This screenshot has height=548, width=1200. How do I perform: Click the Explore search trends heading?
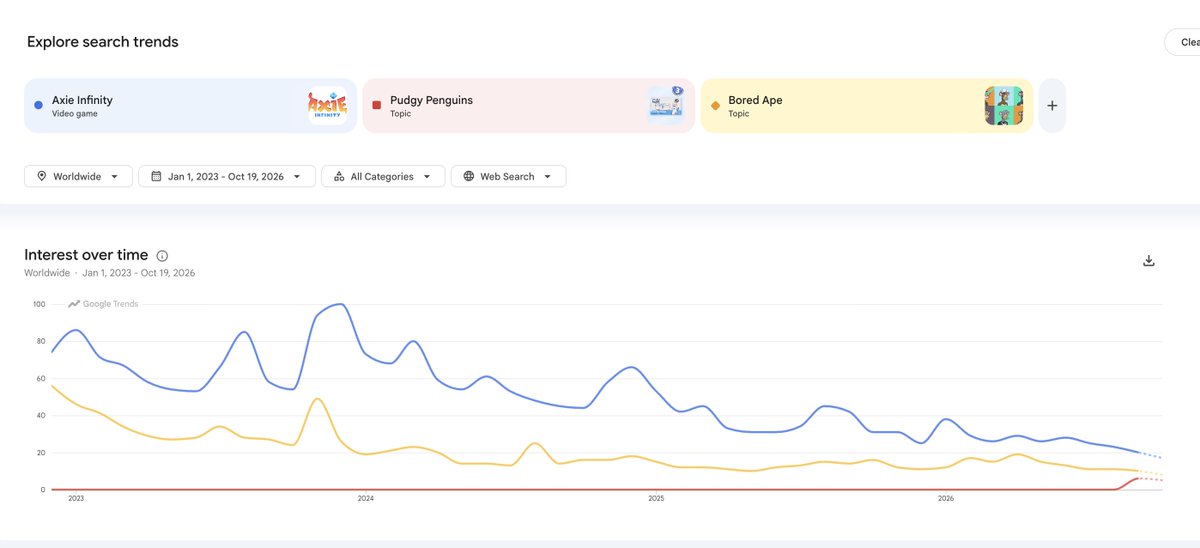(x=103, y=42)
